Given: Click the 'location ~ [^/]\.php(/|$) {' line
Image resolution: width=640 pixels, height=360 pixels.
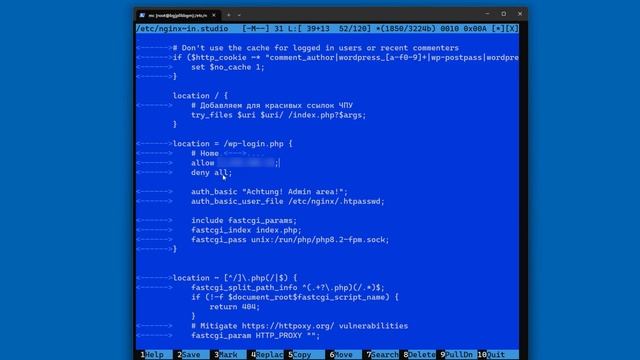Looking at the screenshot, I should point(235,278).
